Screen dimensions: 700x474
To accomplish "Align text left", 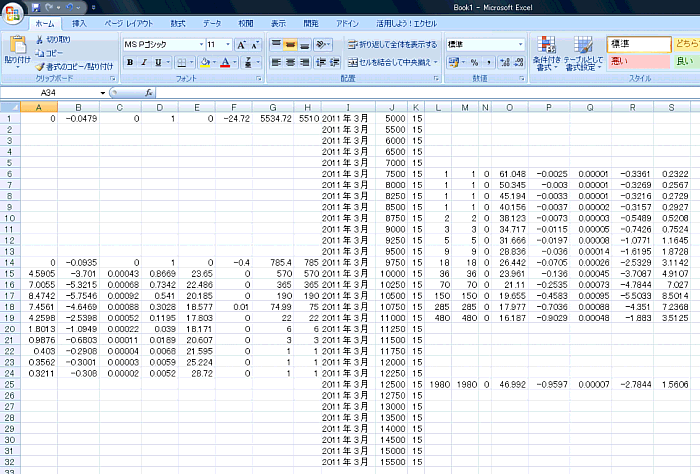I will point(276,62).
